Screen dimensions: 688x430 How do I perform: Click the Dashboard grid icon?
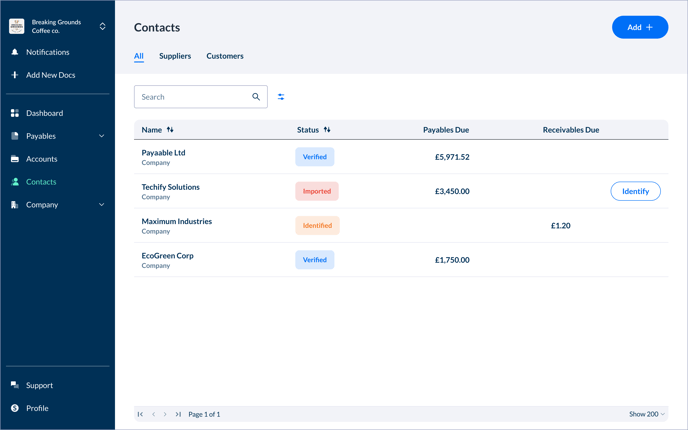14,113
